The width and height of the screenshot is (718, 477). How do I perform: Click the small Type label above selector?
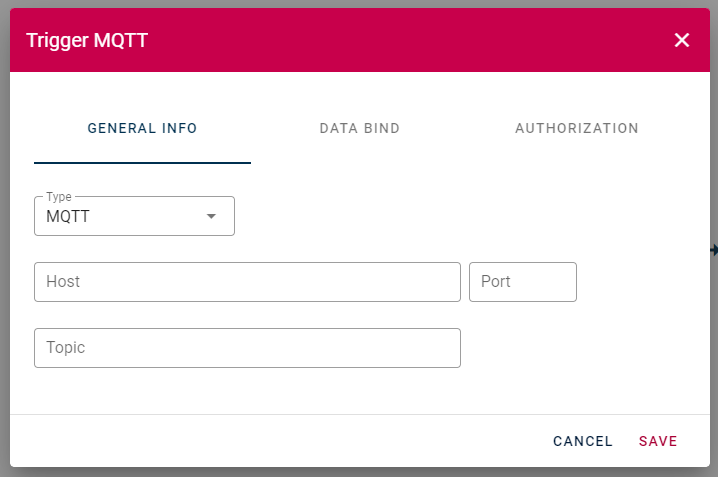tap(59, 197)
